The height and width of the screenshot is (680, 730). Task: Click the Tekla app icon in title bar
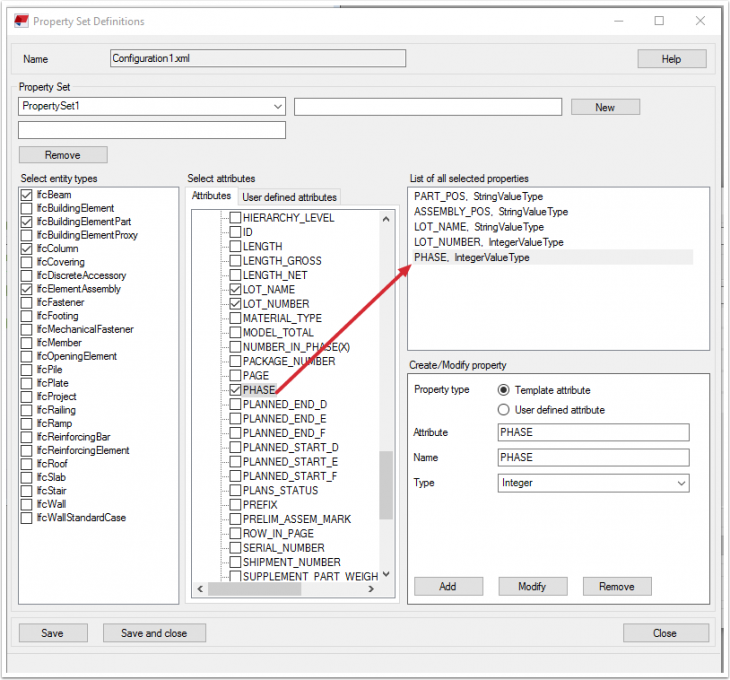click(19, 20)
